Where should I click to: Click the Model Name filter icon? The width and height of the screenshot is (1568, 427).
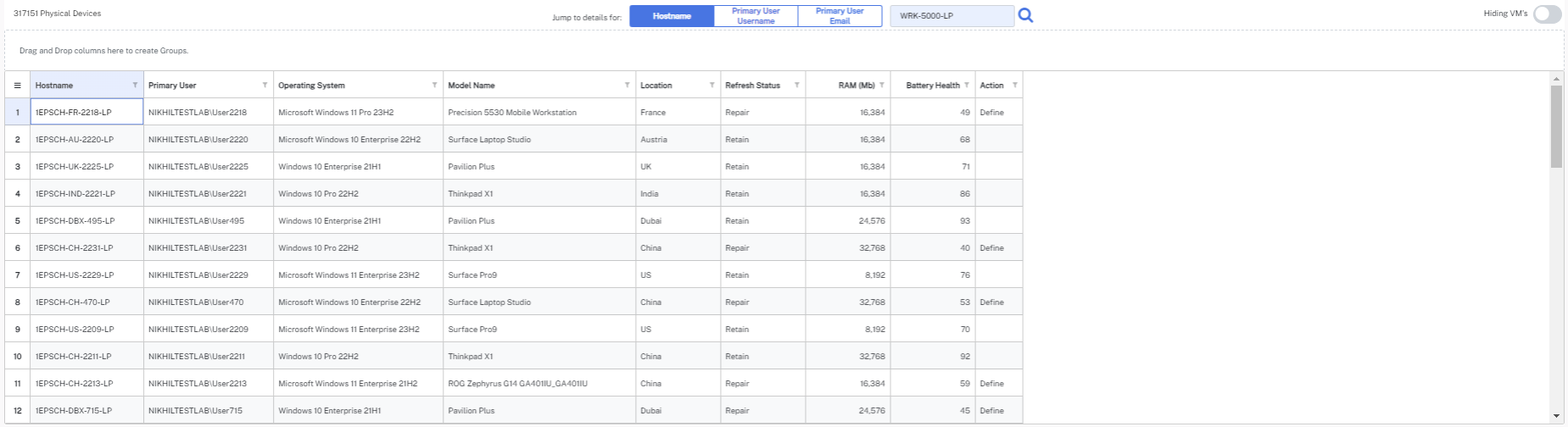[x=627, y=85]
